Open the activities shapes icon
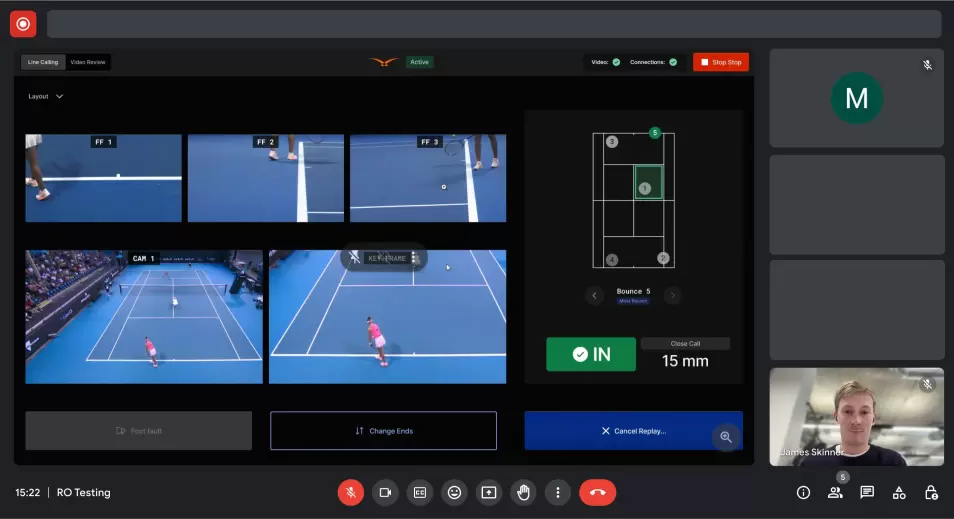The height and width of the screenshot is (519, 954). [899, 493]
